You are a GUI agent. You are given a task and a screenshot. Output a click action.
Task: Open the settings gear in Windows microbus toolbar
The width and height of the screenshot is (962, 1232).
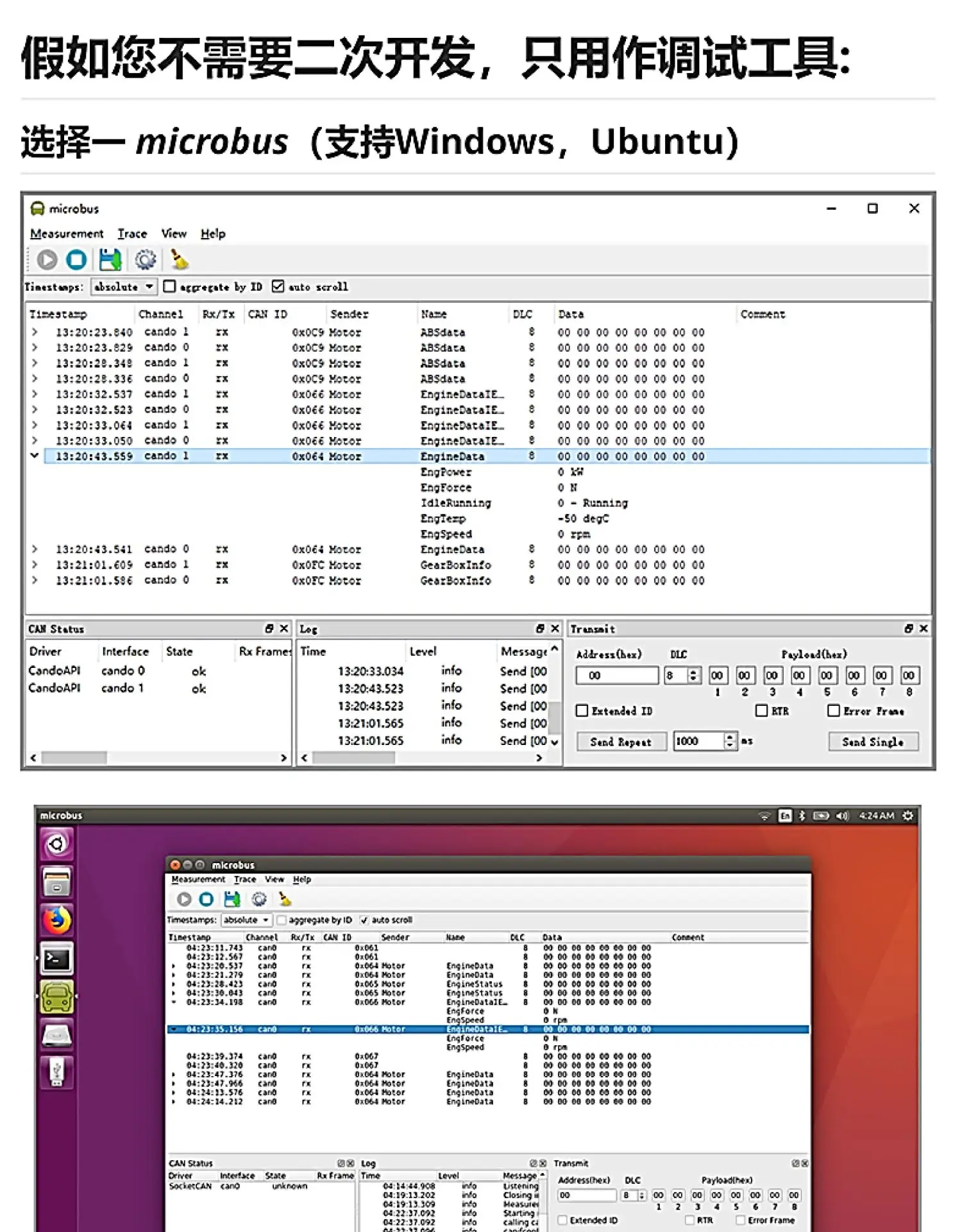[x=146, y=260]
